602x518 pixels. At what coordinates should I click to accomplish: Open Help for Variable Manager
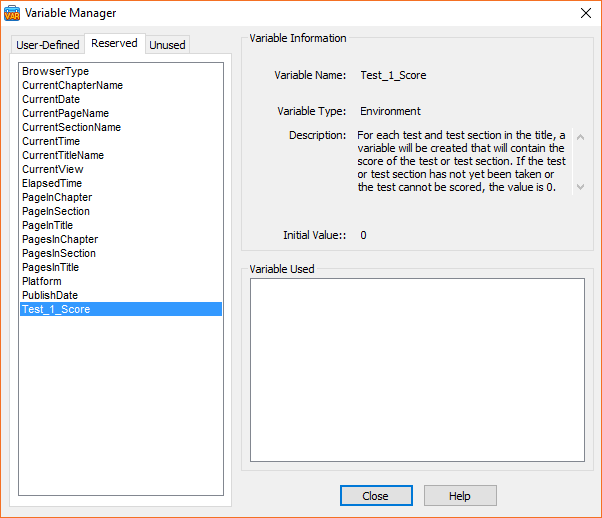coord(460,496)
